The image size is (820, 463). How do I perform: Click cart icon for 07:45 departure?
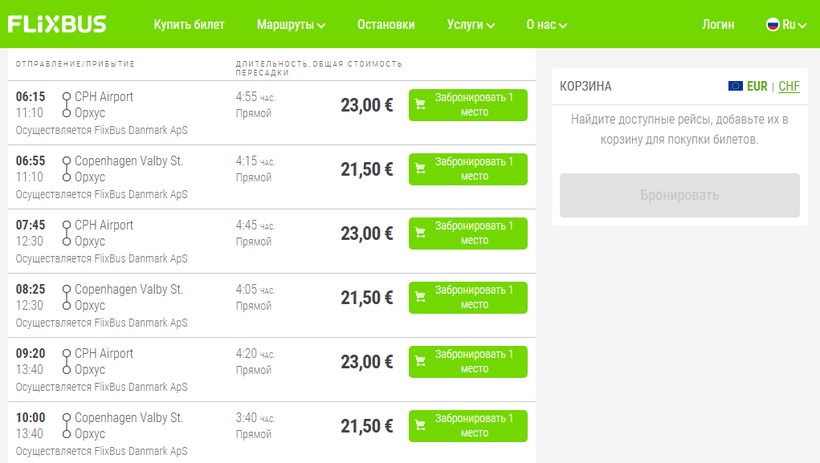point(421,233)
